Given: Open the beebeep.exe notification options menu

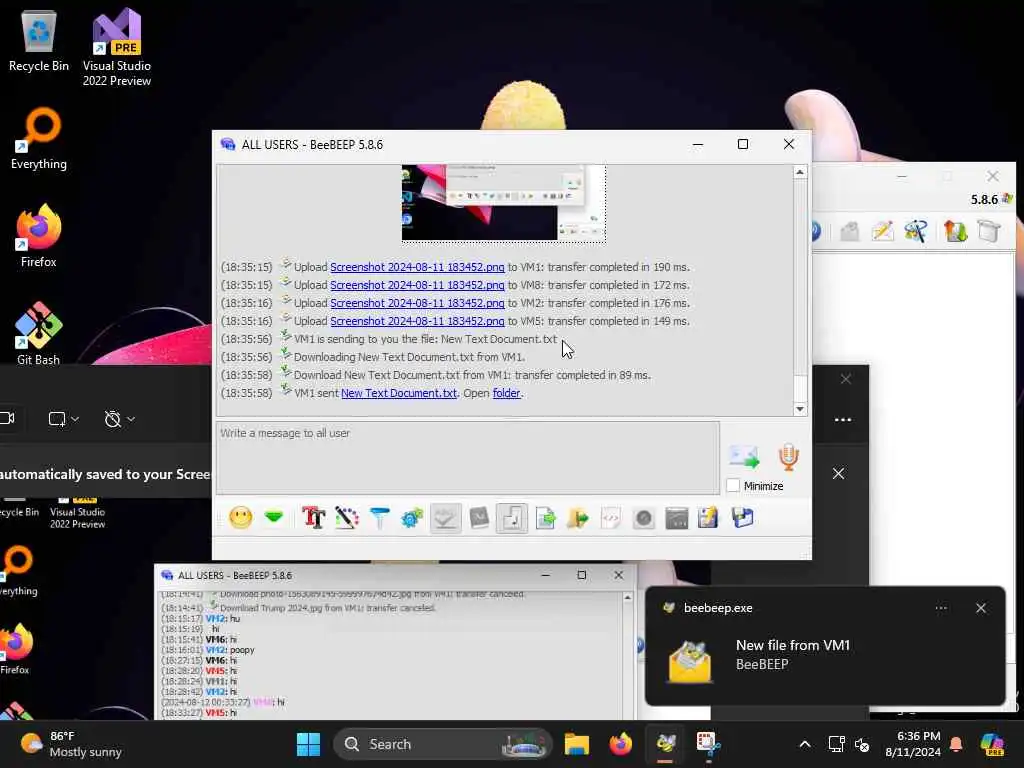Looking at the screenshot, I should pyautogui.click(x=941, y=608).
